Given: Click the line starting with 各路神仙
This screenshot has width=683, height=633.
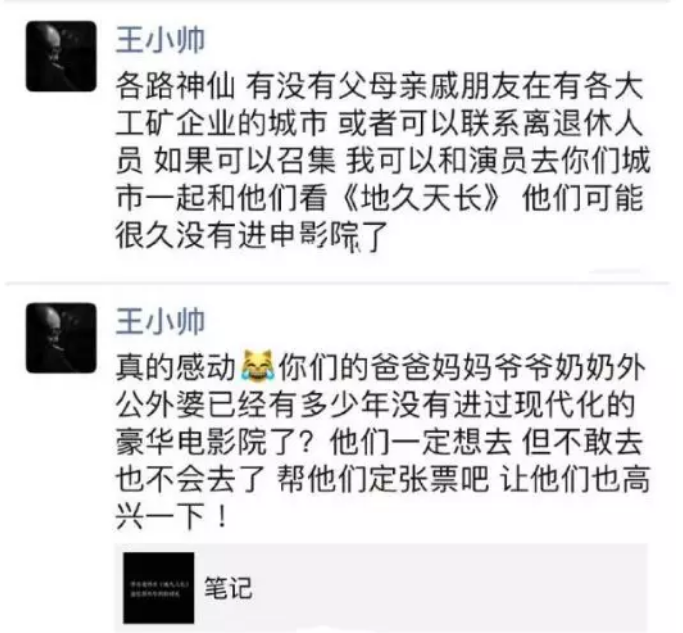Looking at the screenshot, I should pos(380,87).
